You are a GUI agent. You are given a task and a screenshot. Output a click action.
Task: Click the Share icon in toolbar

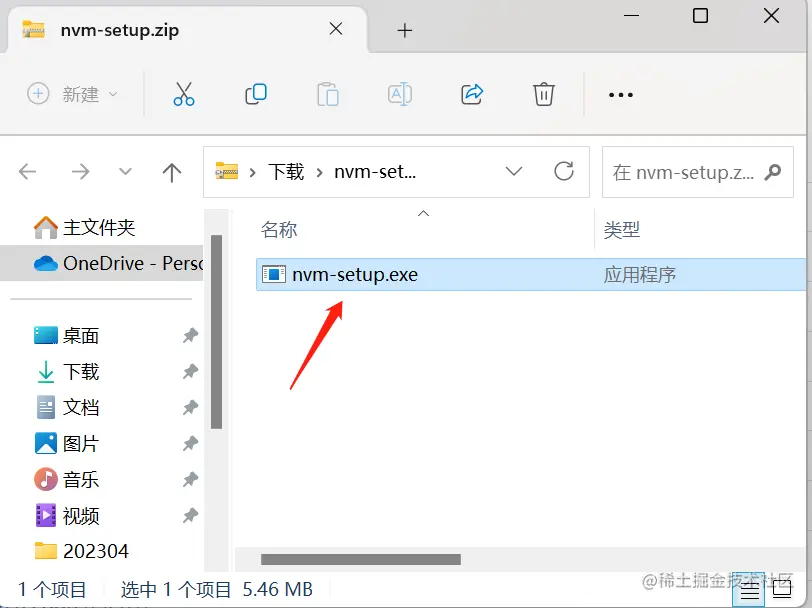pyautogui.click(x=472, y=94)
